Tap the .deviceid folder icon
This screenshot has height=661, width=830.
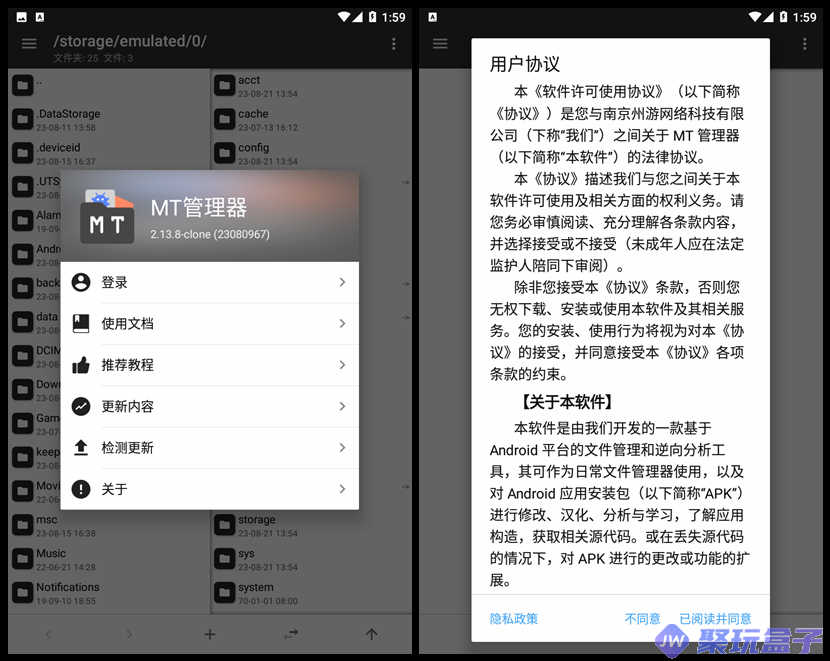click(x=22, y=153)
